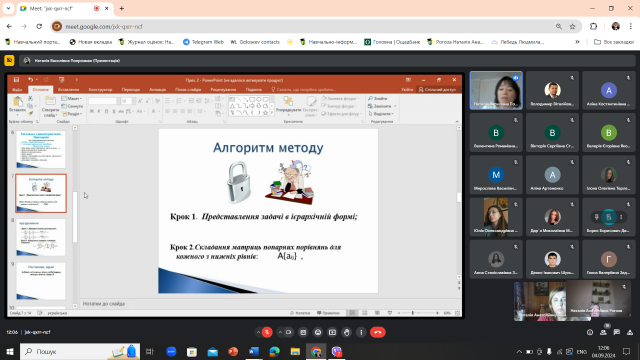Turn on captions in Meet toolbar
The height and width of the screenshot is (360, 640).
tap(303, 332)
